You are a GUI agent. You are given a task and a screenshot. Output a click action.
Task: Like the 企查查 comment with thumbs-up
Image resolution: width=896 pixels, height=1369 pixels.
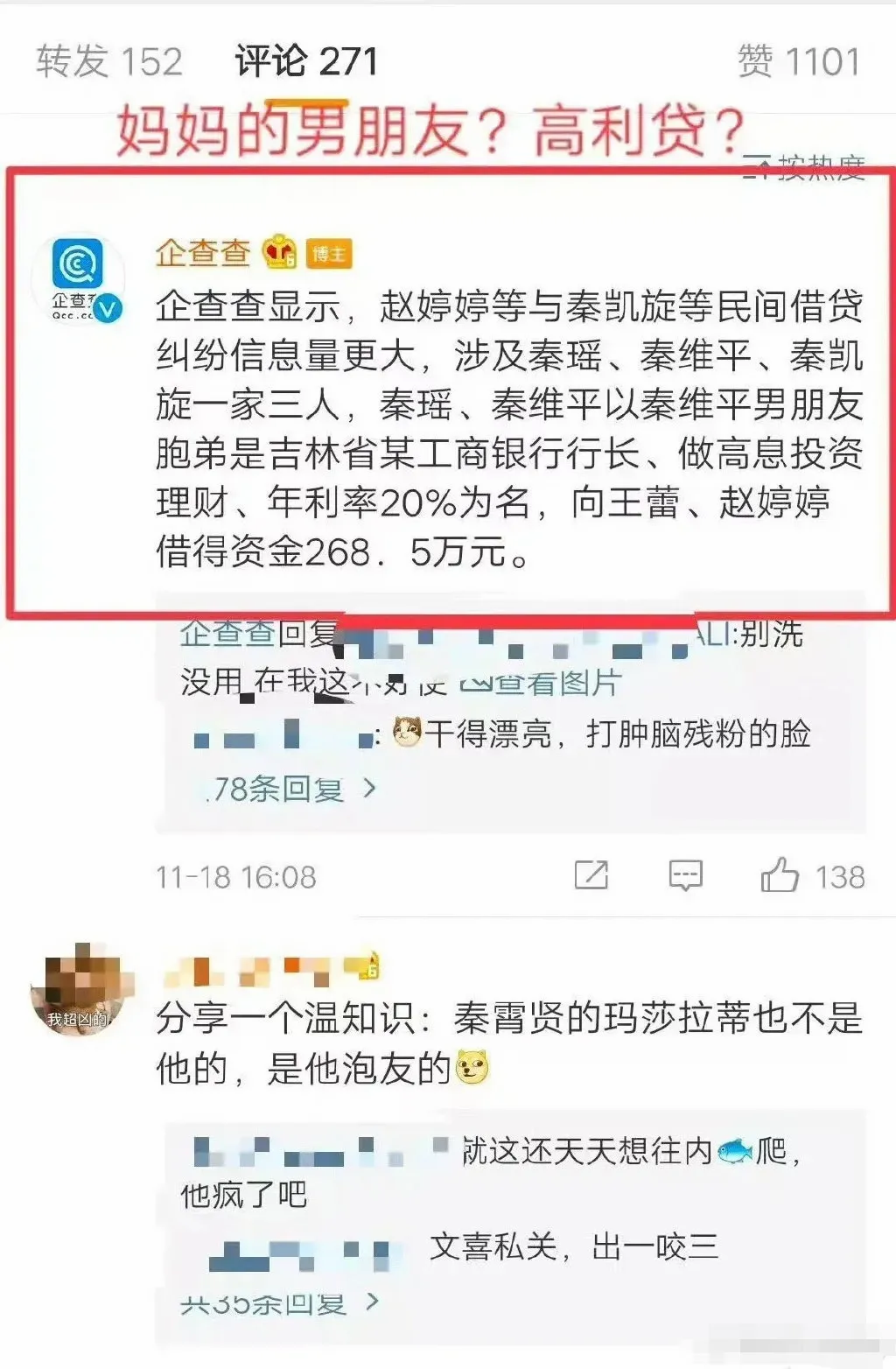click(x=780, y=874)
